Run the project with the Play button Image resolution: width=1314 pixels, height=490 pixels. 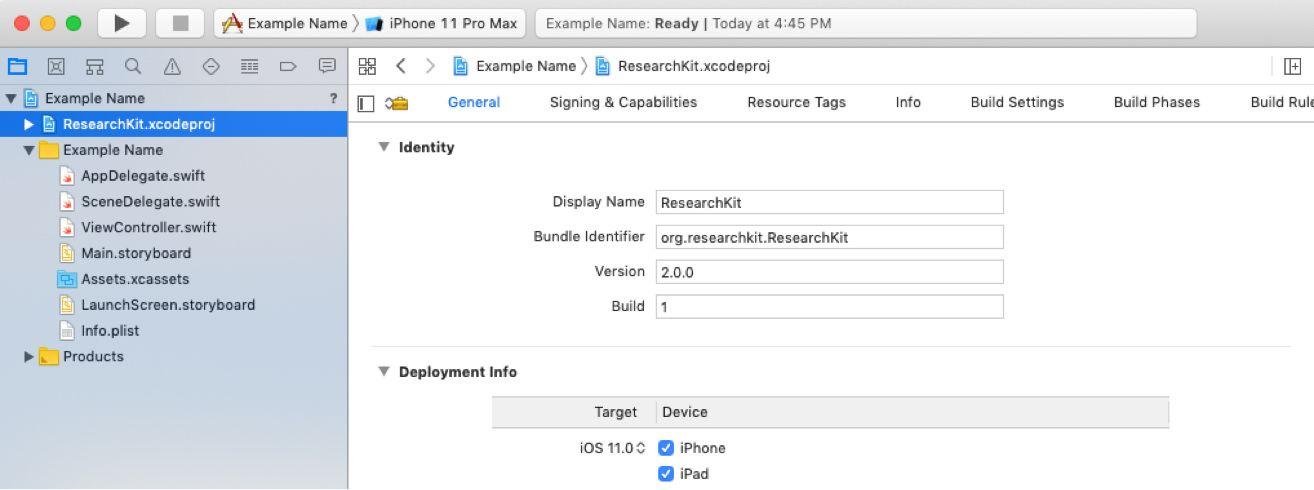(x=122, y=23)
